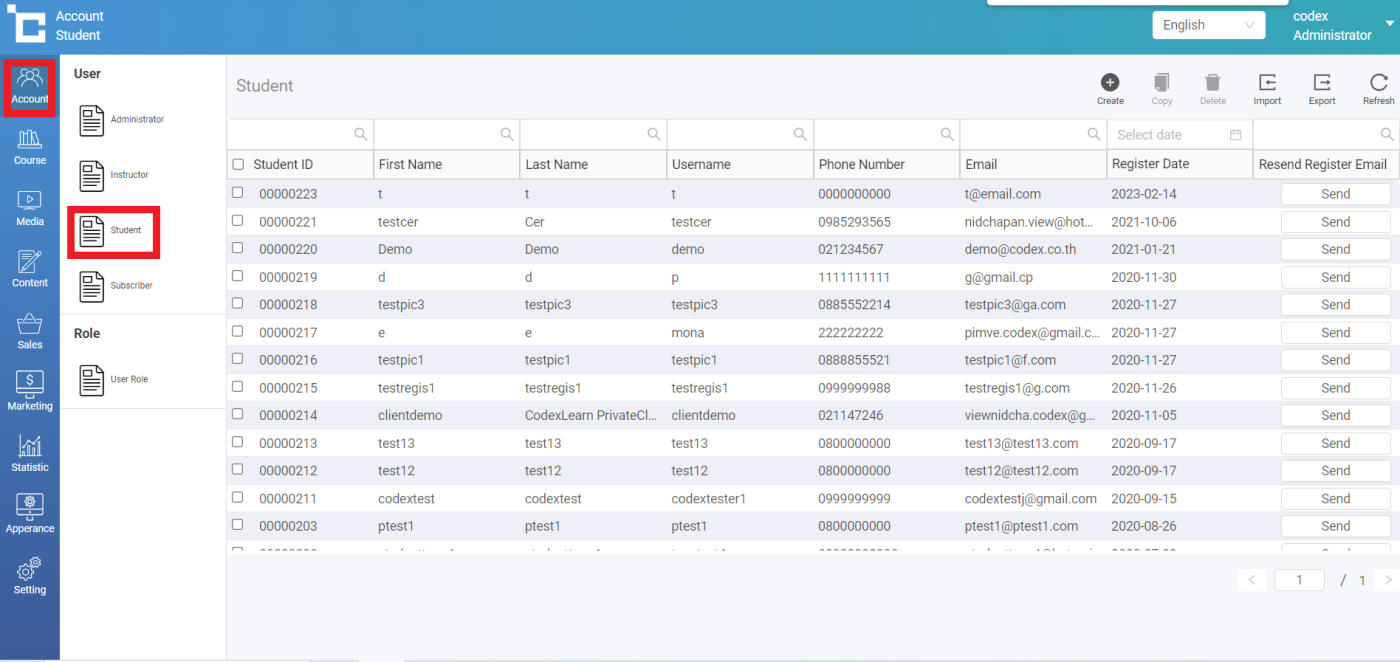Image resolution: width=1400 pixels, height=662 pixels.
Task: Select the checkbox for student 00000220
Action: [x=238, y=248]
